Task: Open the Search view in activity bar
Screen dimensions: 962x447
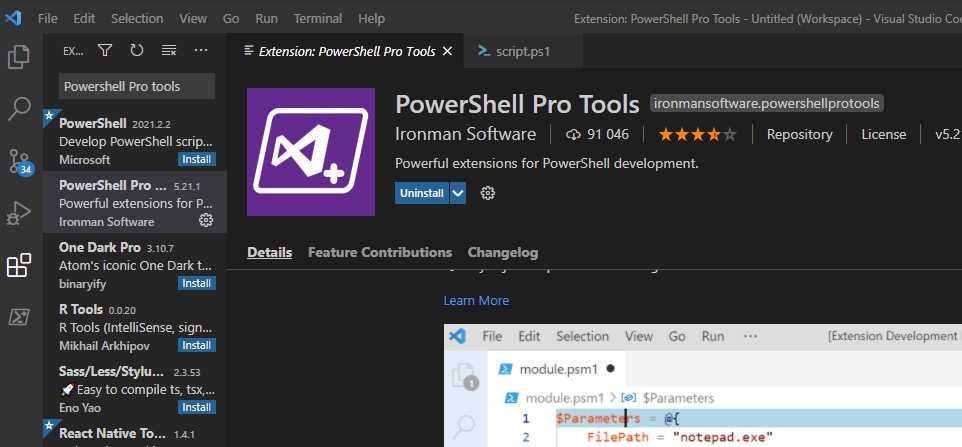Action: point(19,109)
